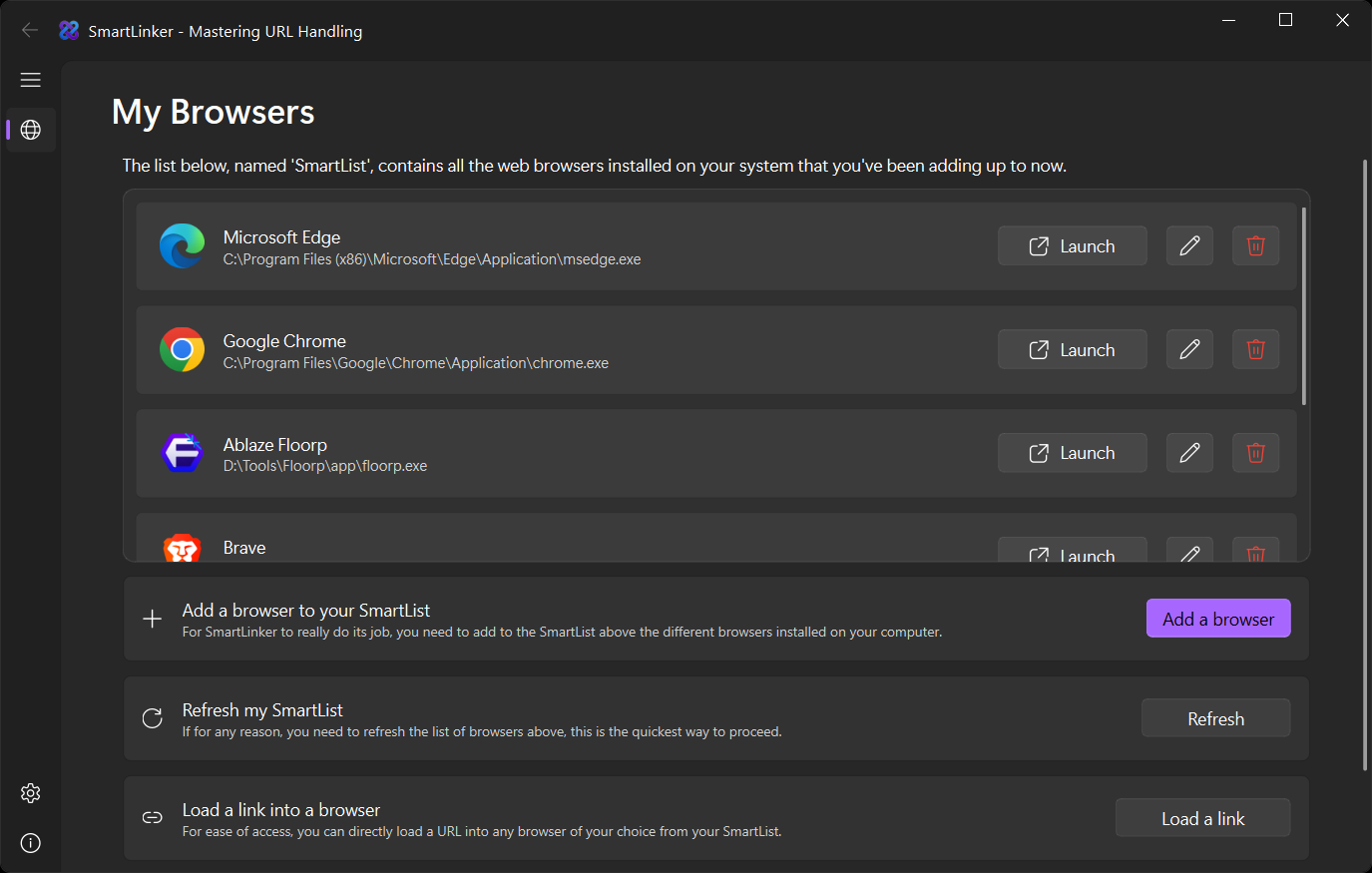Delete Google Chrome from SmartList

(1256, 349)
